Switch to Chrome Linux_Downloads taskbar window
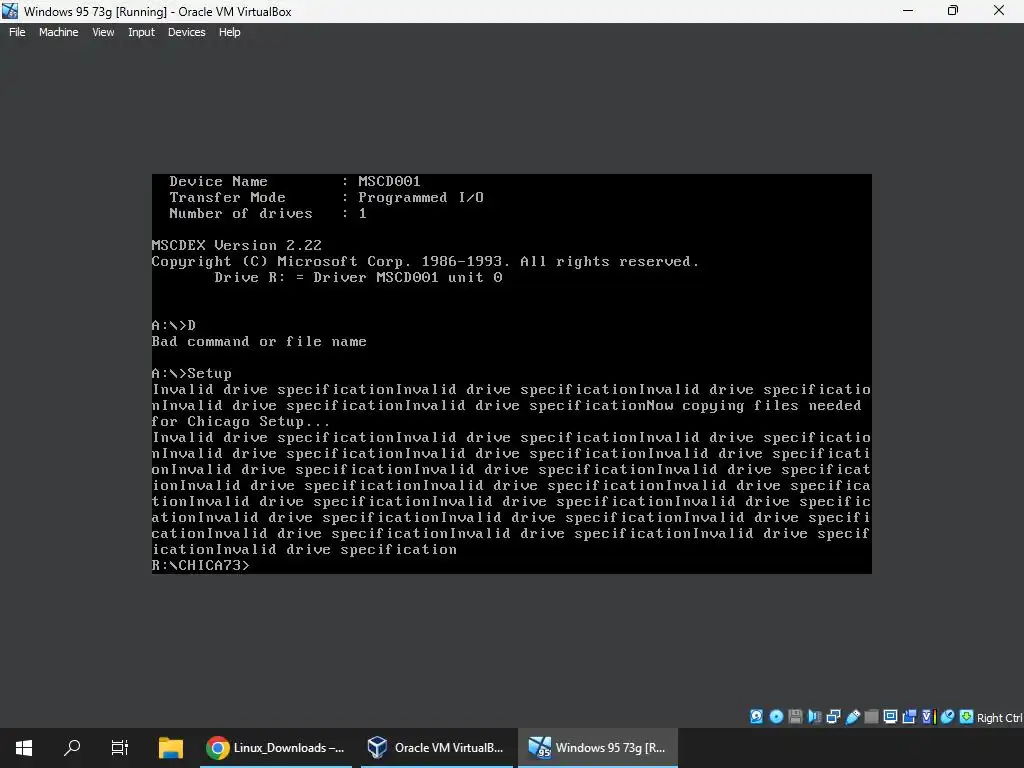The image size is (1024, 768). point(276,748)
